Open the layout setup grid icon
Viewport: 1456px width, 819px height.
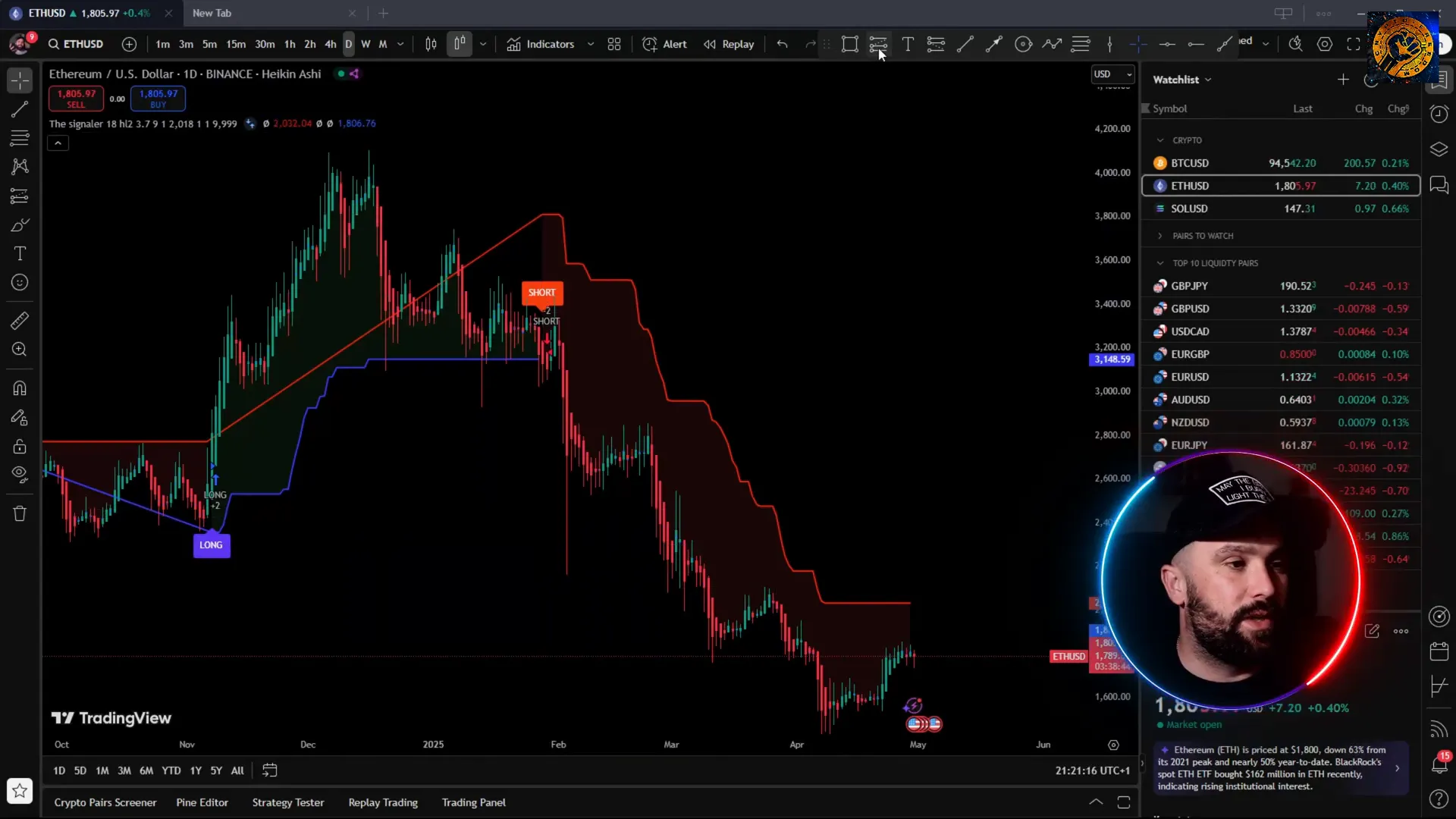click(614, 44)
